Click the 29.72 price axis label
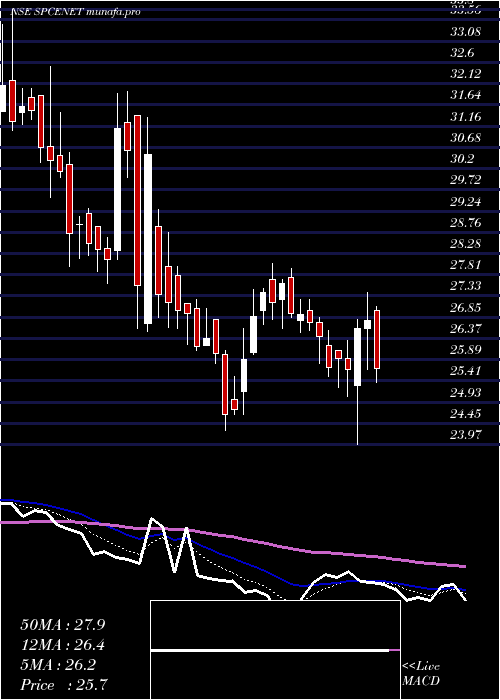 click(x=466, y=180)
